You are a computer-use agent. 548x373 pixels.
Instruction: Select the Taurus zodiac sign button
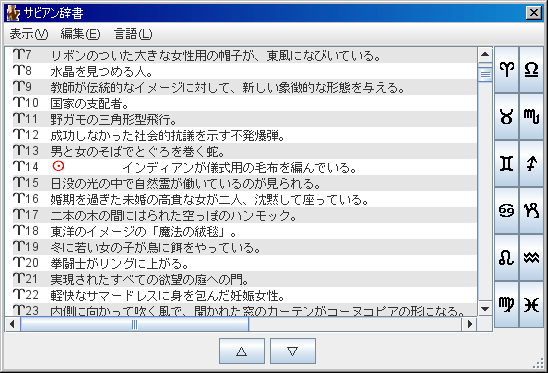click(506, 116)
